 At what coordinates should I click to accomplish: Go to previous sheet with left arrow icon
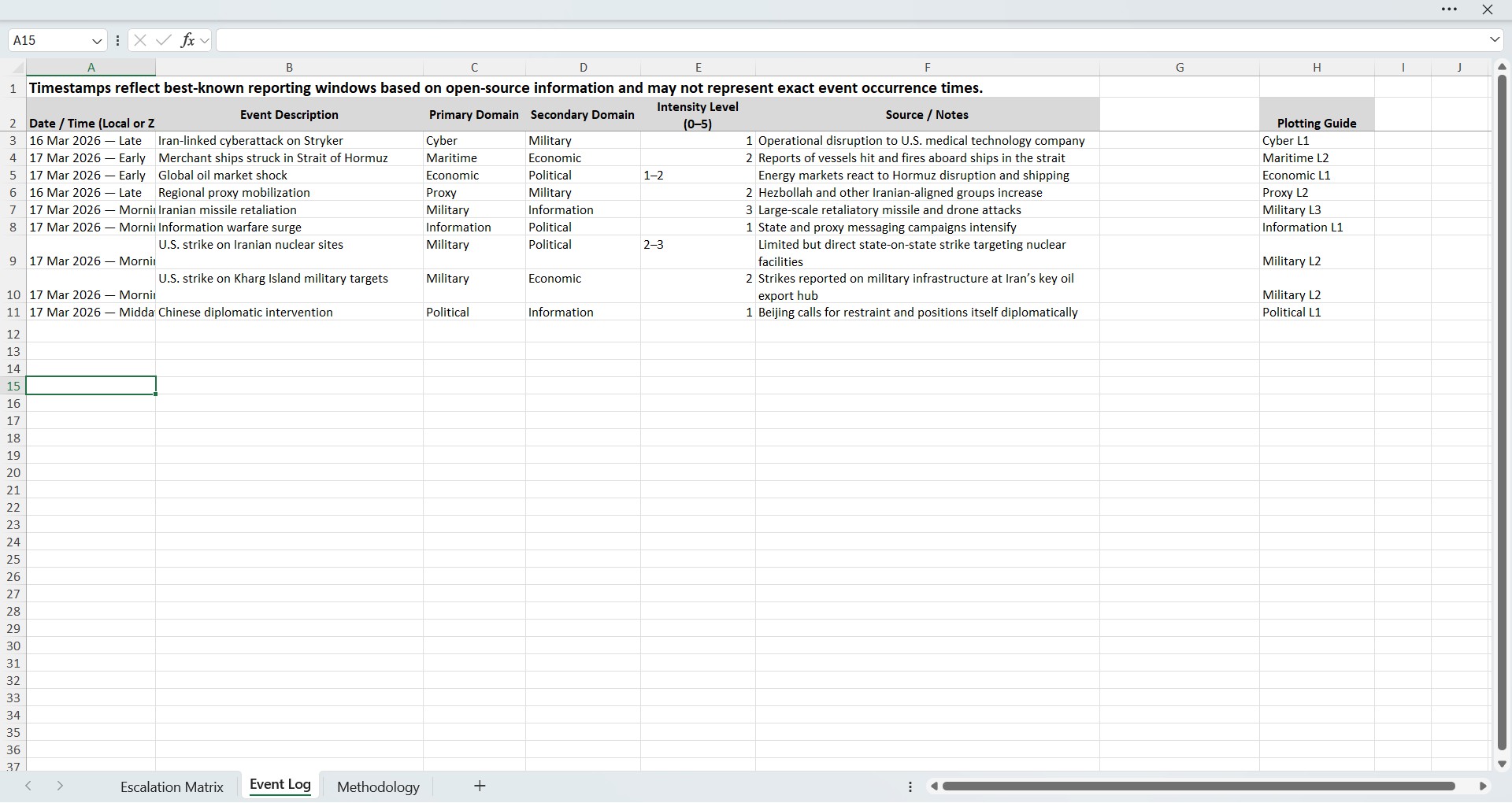(x=29, y=786)
